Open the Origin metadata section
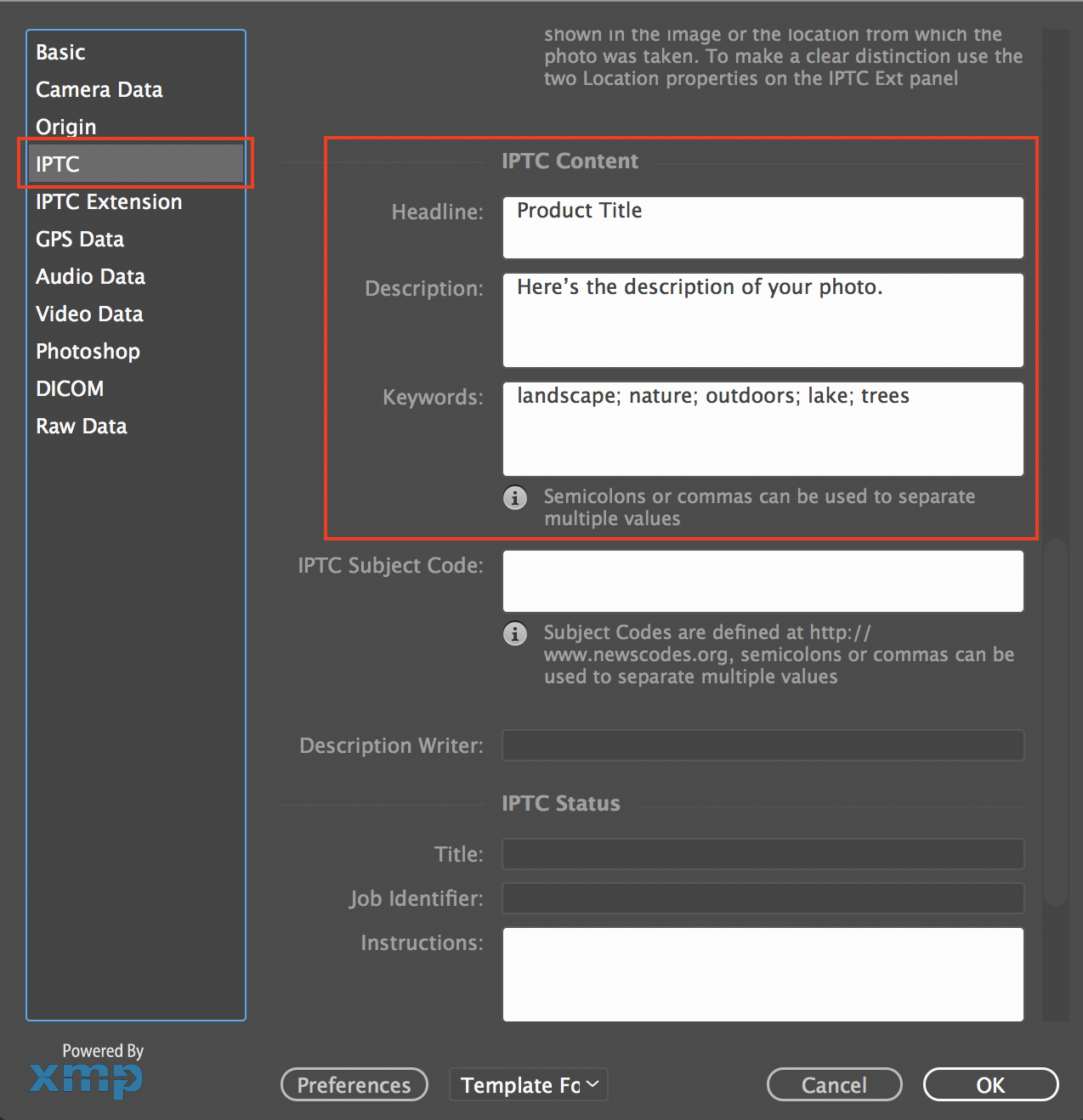Viewport: 1083px width, 1120px height. point(65,127)
